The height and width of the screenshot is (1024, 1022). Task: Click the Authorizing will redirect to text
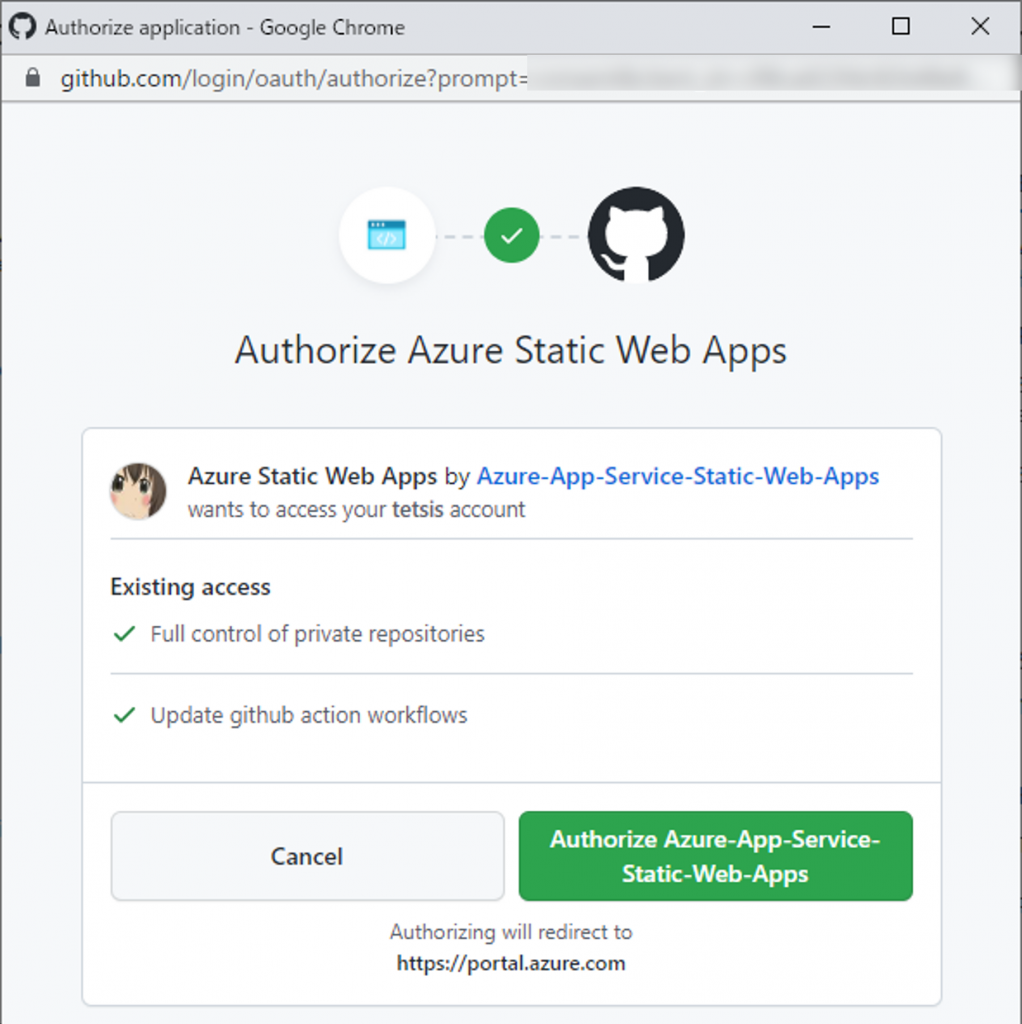(511, 931)
